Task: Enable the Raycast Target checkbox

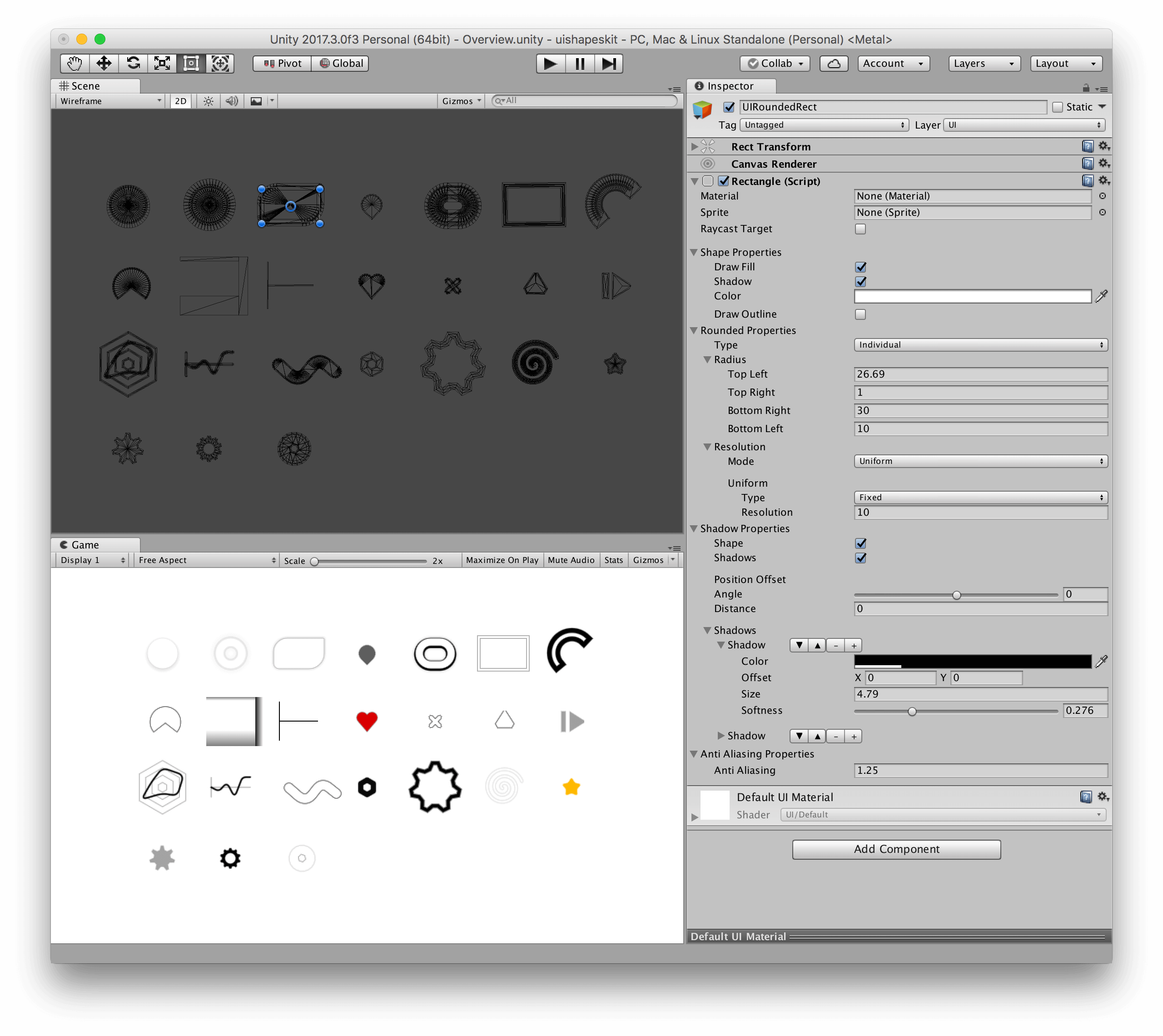Action: click(860, 229)
